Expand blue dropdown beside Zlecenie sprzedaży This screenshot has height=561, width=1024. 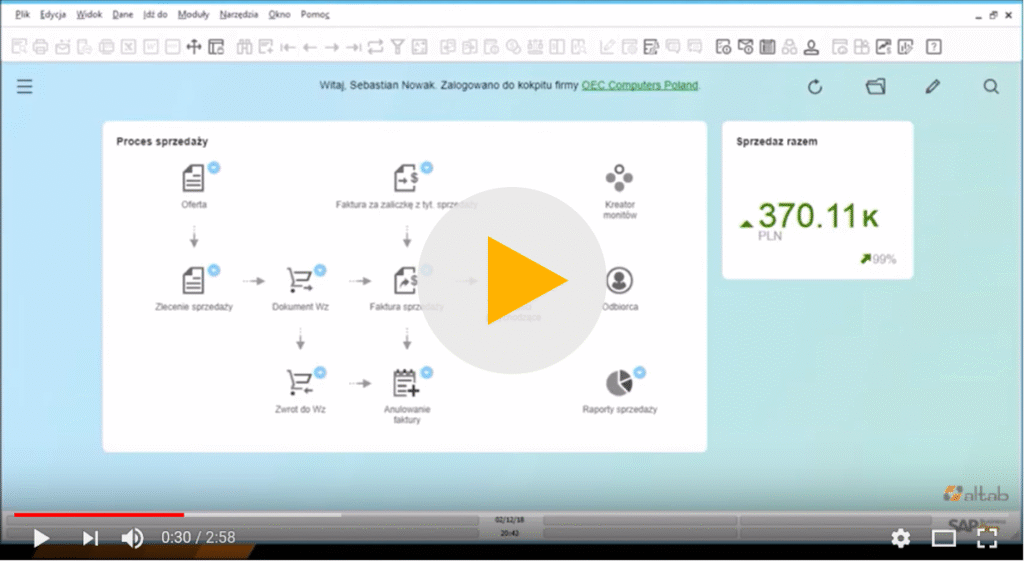214,270
